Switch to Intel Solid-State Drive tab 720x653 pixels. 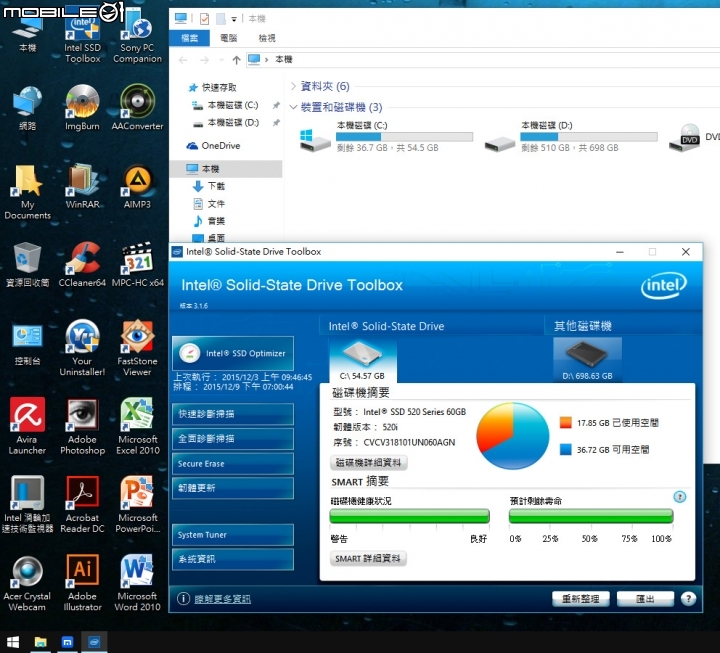click(386, 326)
